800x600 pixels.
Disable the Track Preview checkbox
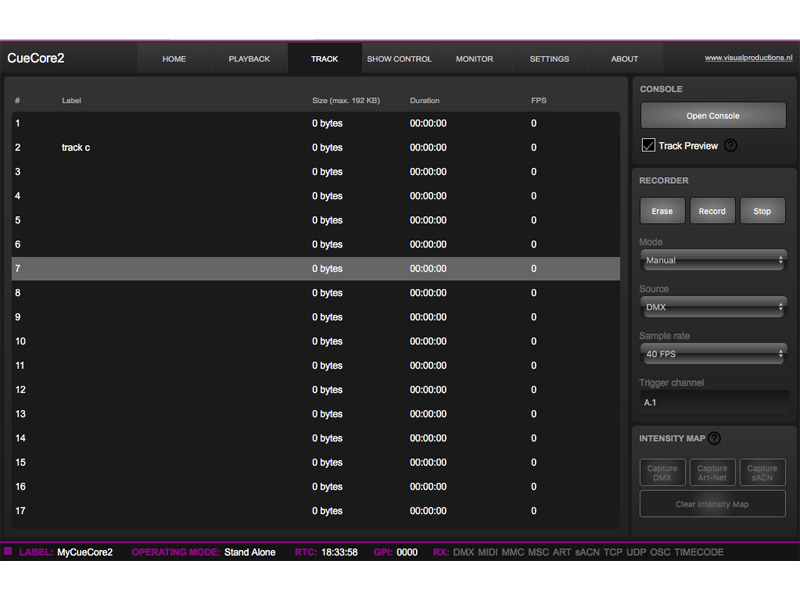pyautogui.click(x=648, y=144)
